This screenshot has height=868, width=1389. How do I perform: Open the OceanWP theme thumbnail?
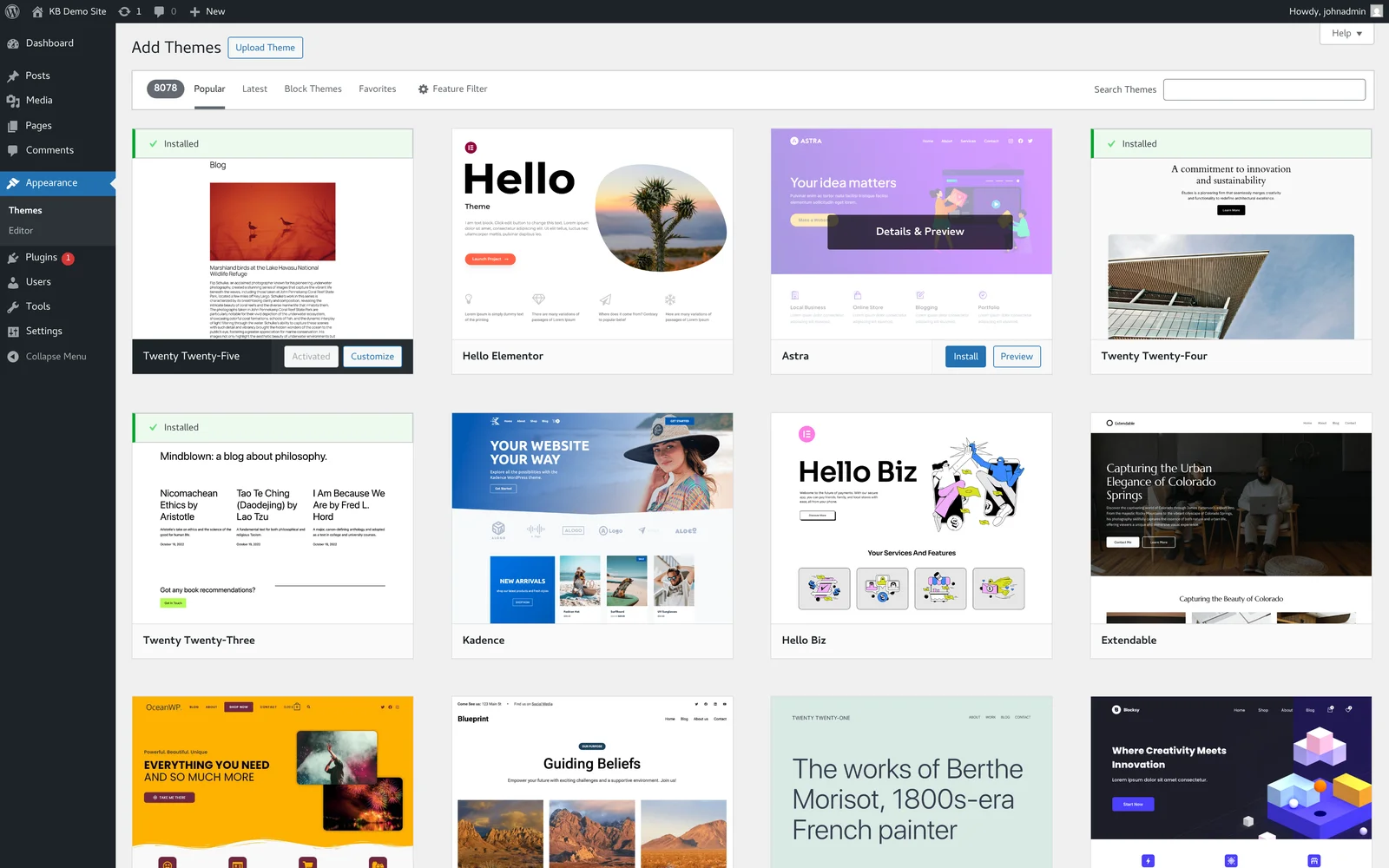273,782
